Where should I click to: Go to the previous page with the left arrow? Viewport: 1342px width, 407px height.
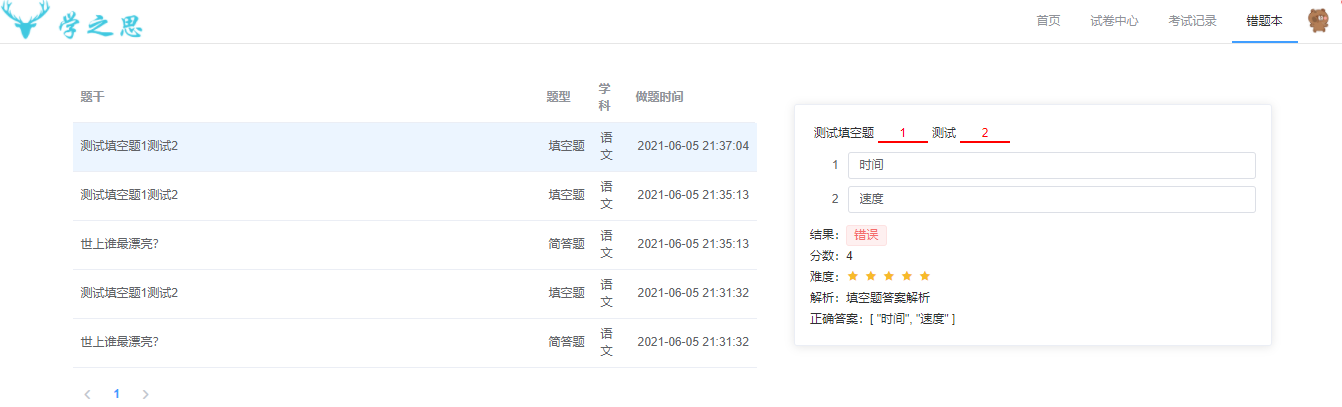pyautogui.click(x=88, y=394)
